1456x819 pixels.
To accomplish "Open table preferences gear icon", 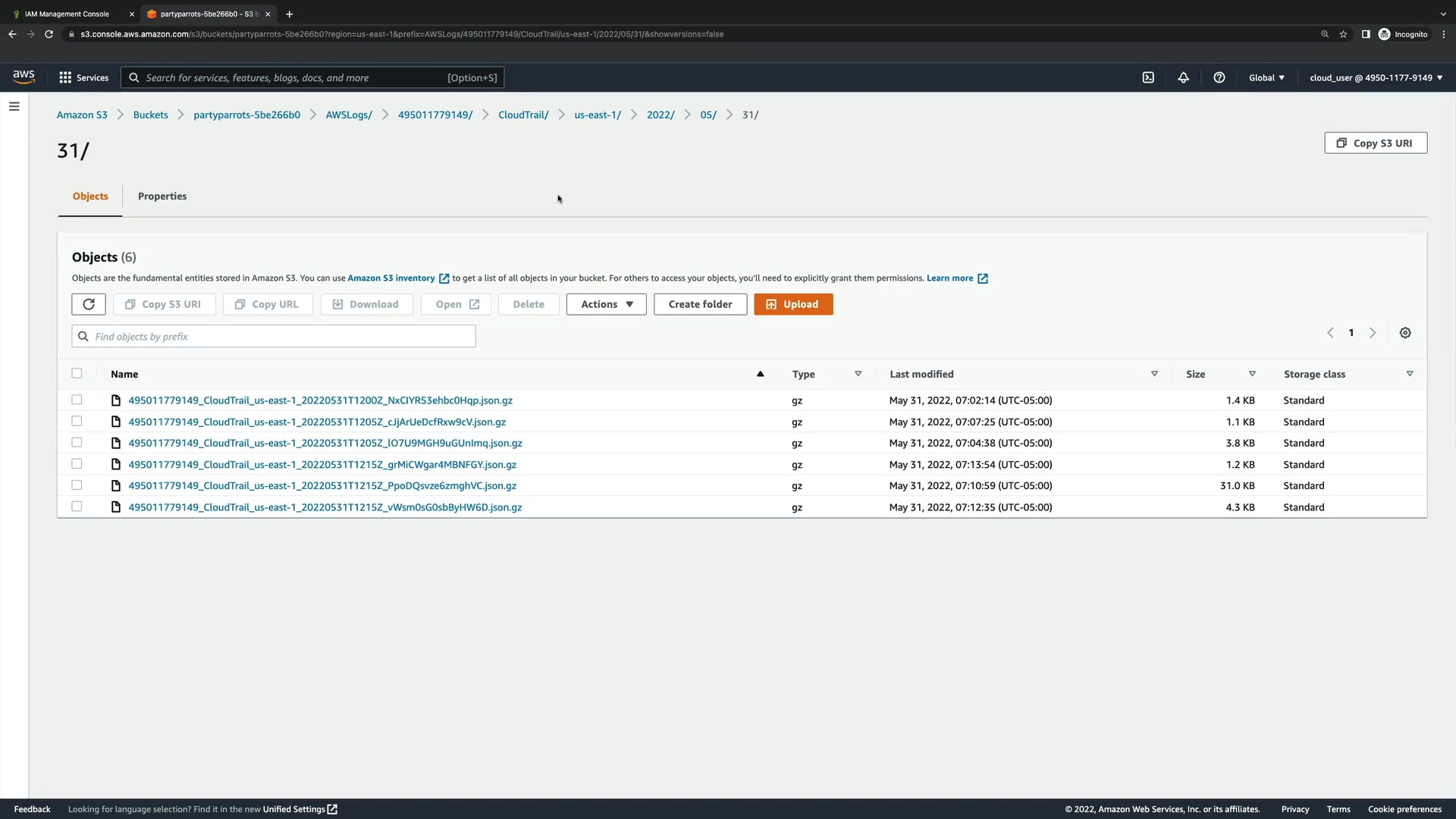I will pos(1404,333).
